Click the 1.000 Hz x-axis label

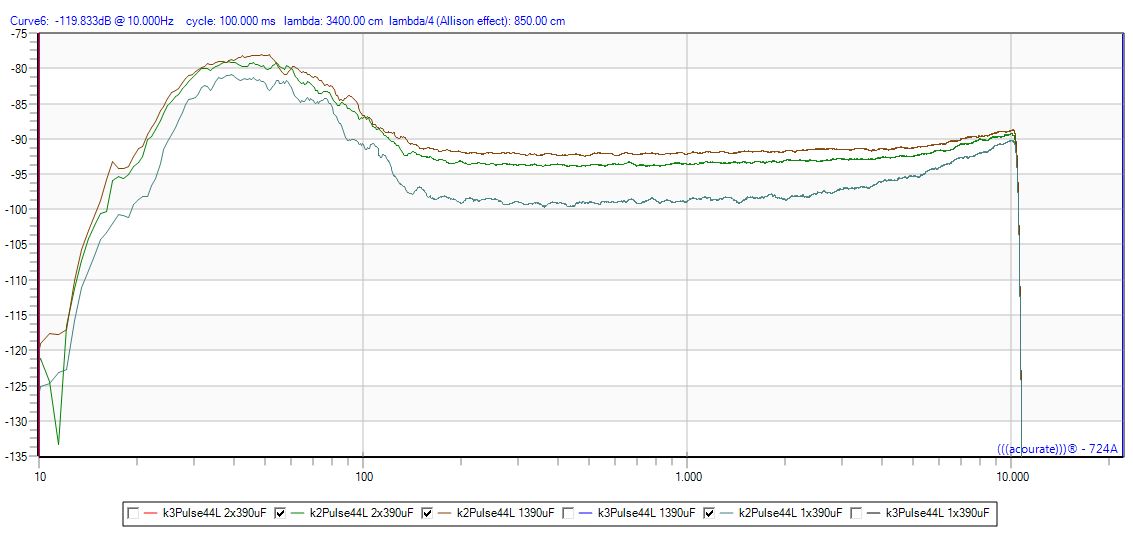pyautogui.click(x=687, y=476)
